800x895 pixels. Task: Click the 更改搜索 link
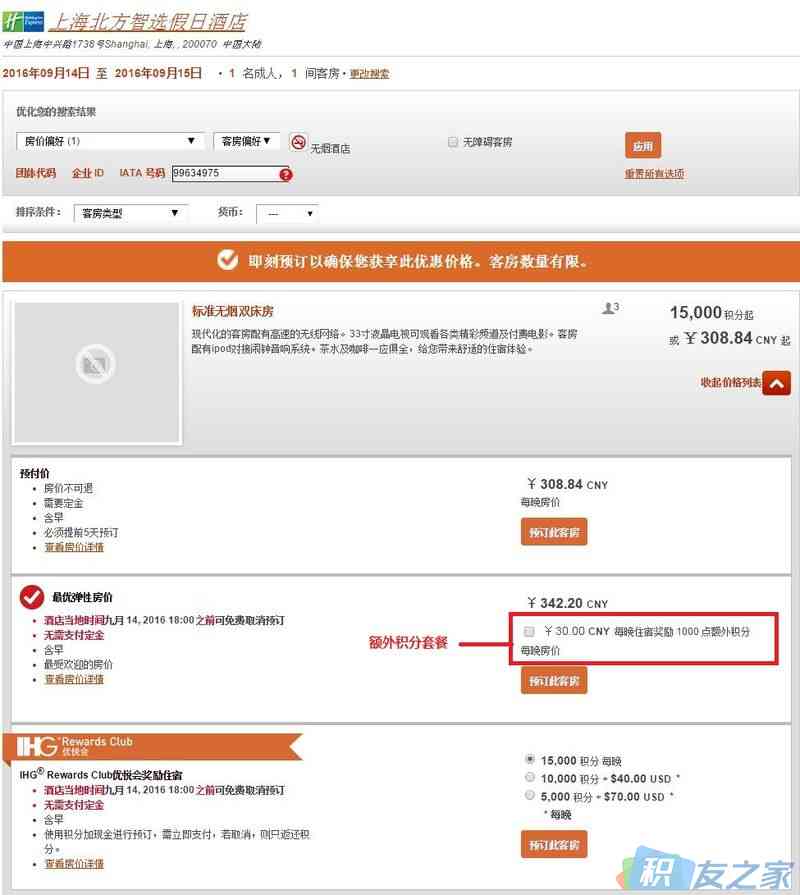click(x=369, y=74)
